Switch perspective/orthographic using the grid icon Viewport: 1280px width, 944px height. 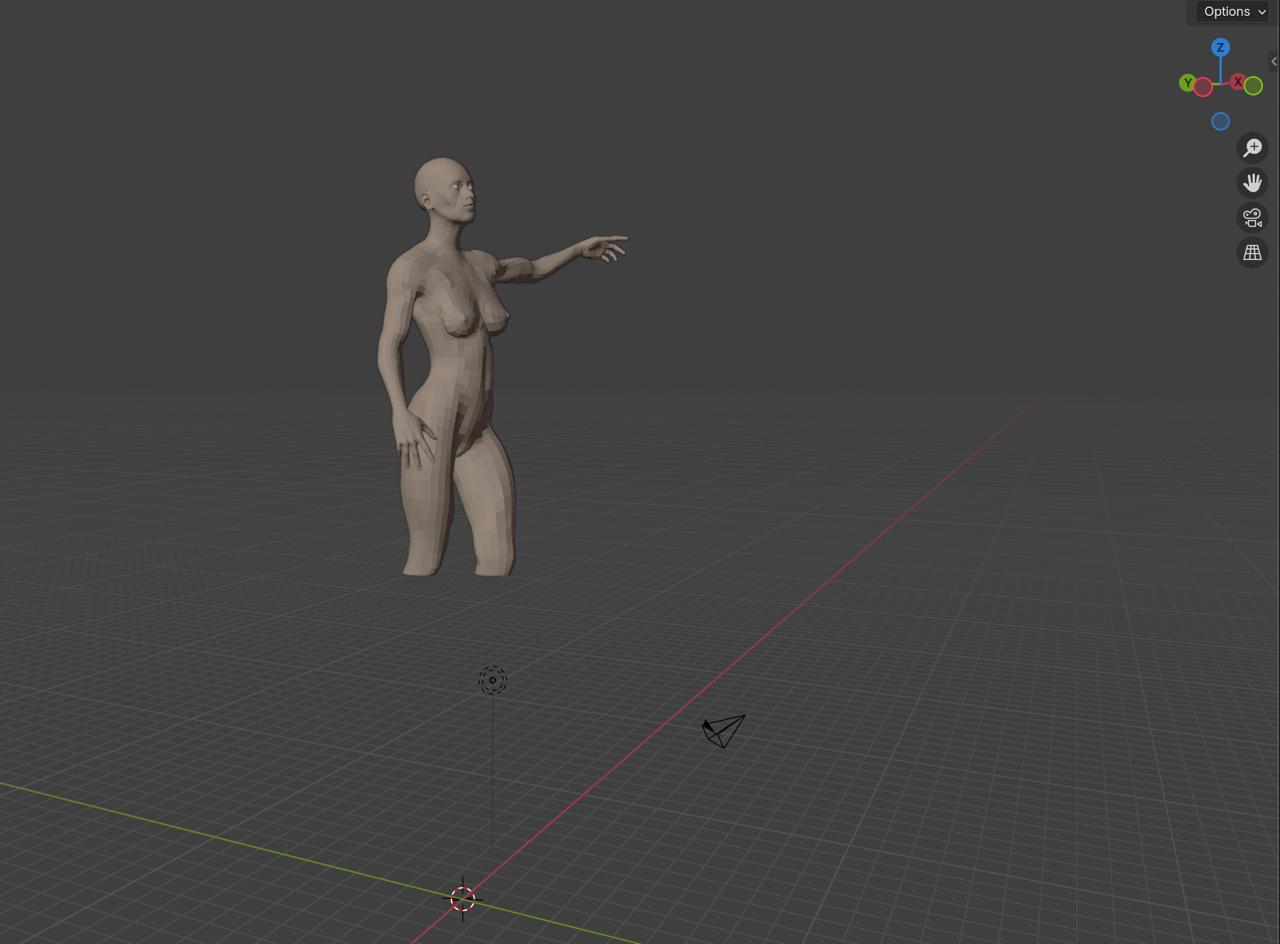1252,253
